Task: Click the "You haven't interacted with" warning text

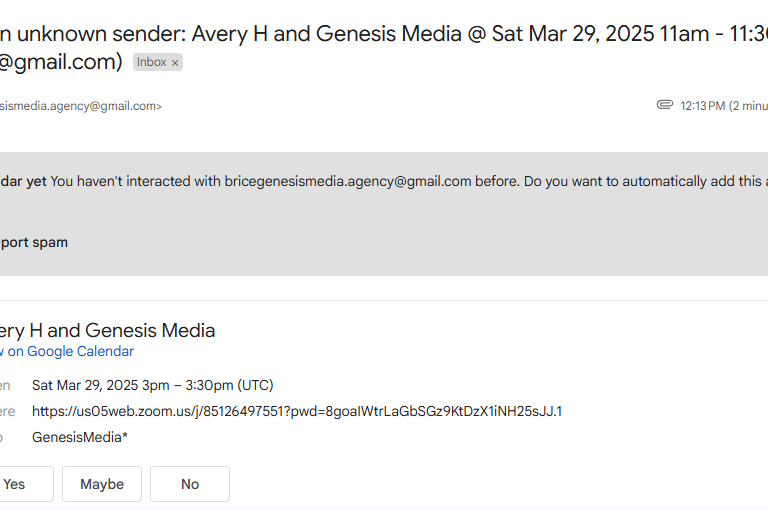Action: tap(136, 181)
